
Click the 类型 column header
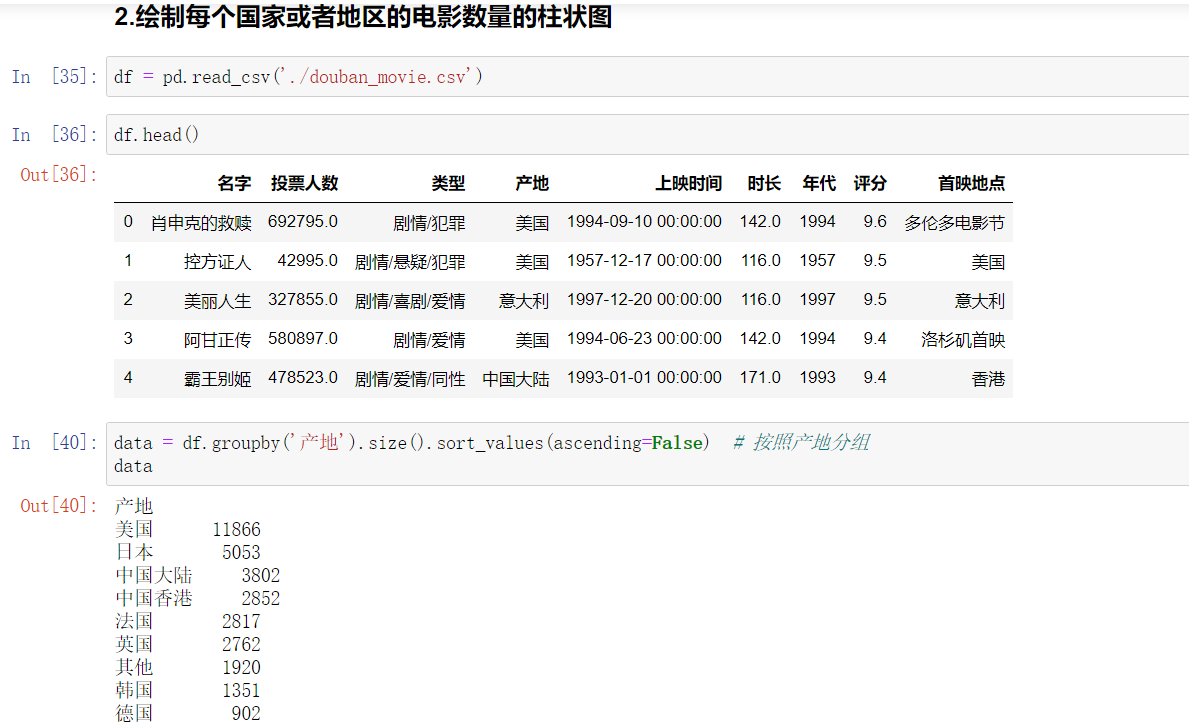(448, 183)
